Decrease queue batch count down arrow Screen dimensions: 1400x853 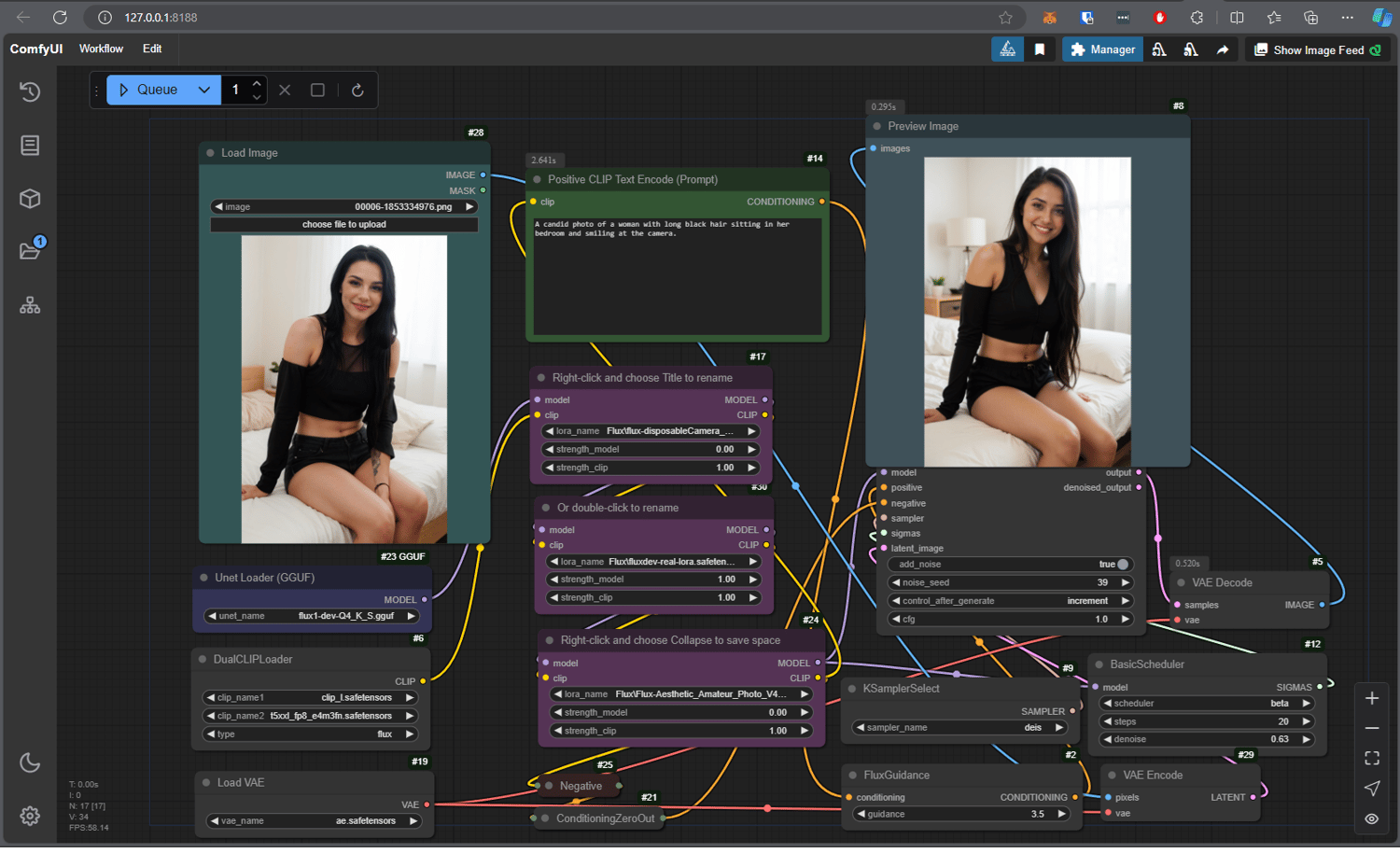click(x=257, y=96)
